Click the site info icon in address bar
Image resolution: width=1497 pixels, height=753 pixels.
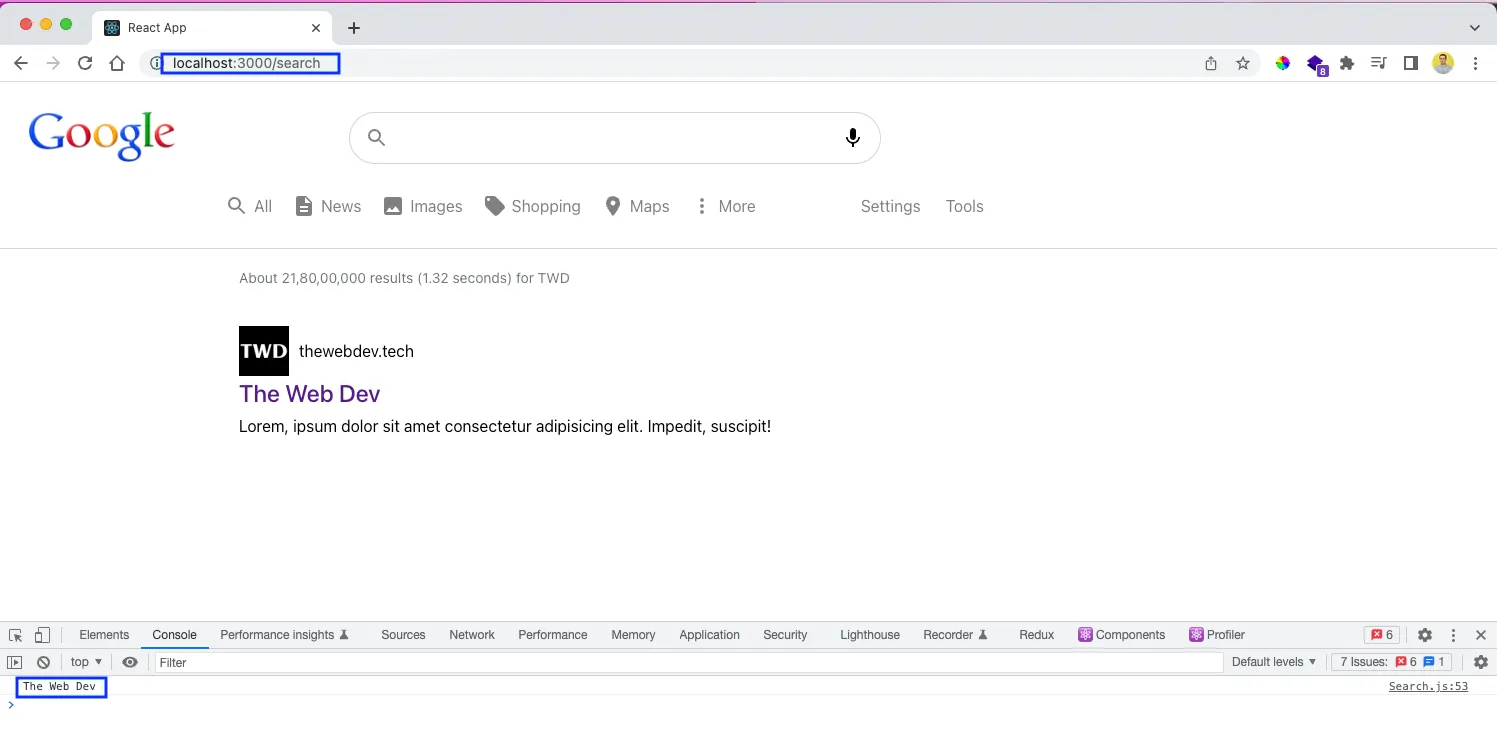155,63
